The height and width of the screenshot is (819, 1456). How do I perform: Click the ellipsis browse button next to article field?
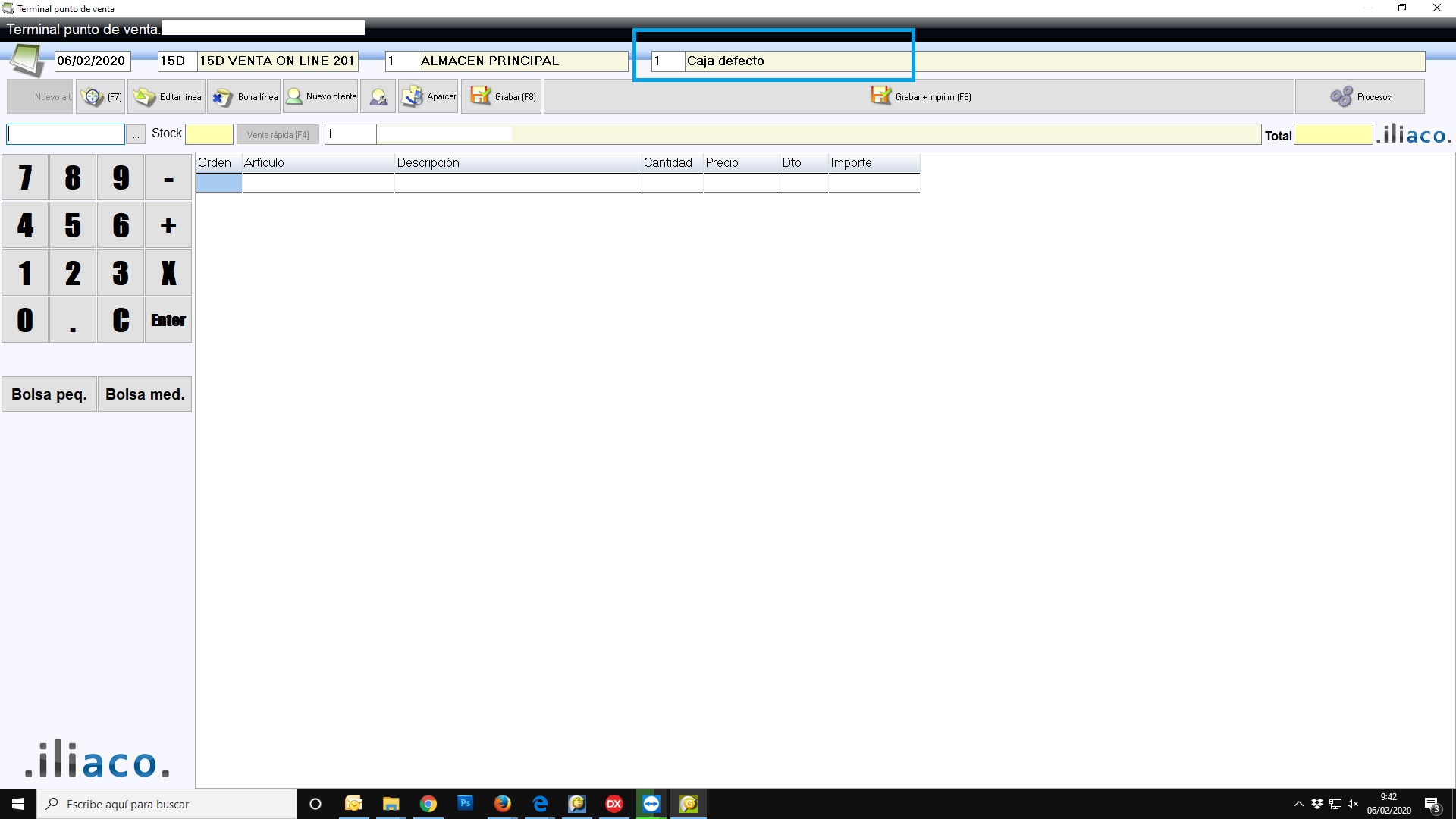click(136, 134)
